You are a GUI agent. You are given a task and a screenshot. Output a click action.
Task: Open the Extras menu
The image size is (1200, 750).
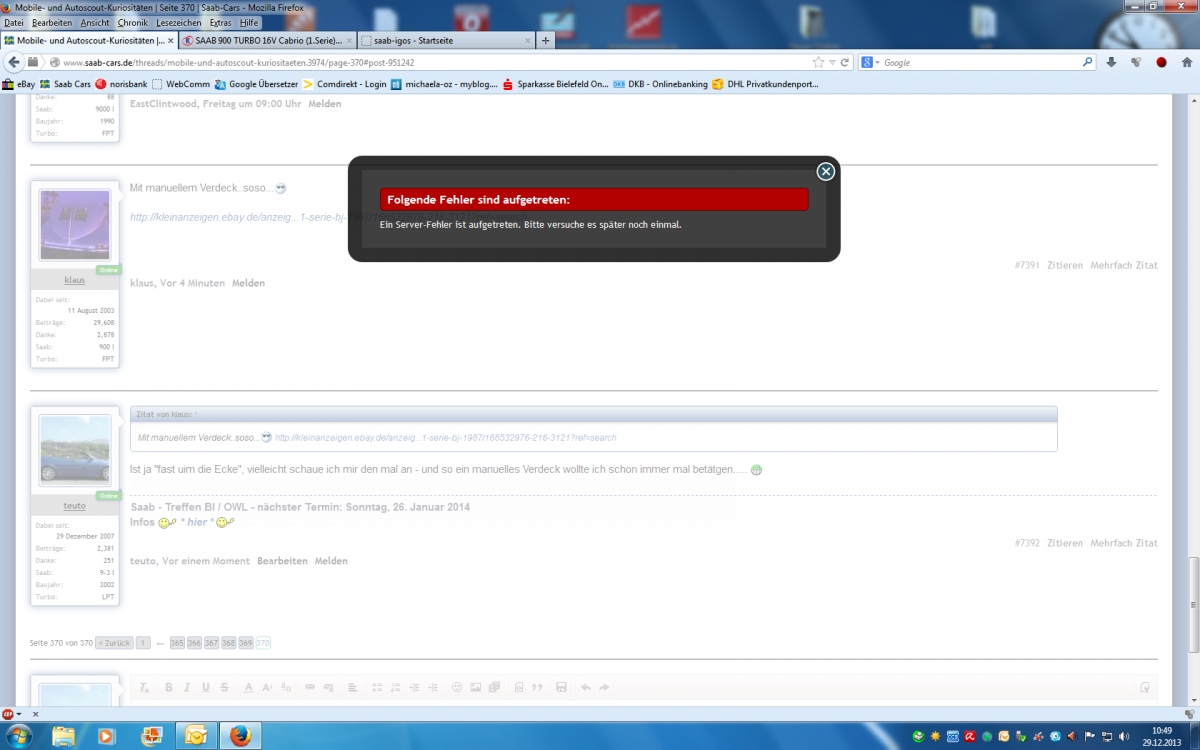click(222, 22)
